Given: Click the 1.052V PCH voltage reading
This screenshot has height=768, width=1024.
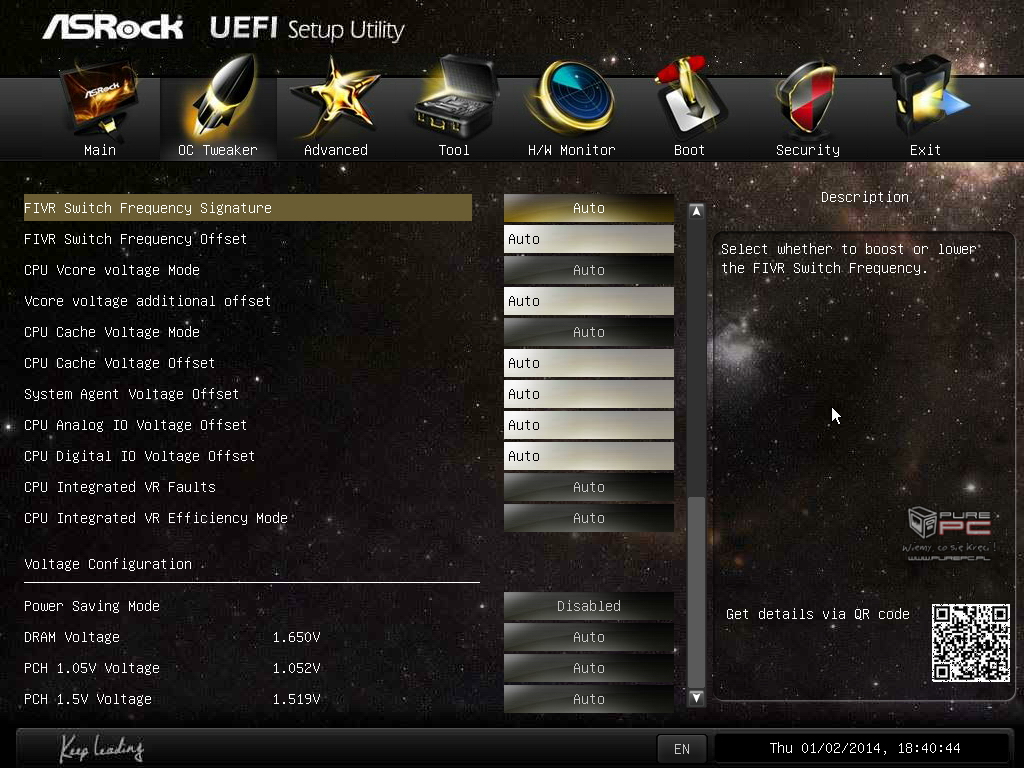Looking at the screenshot, I should tap(296, 668).
